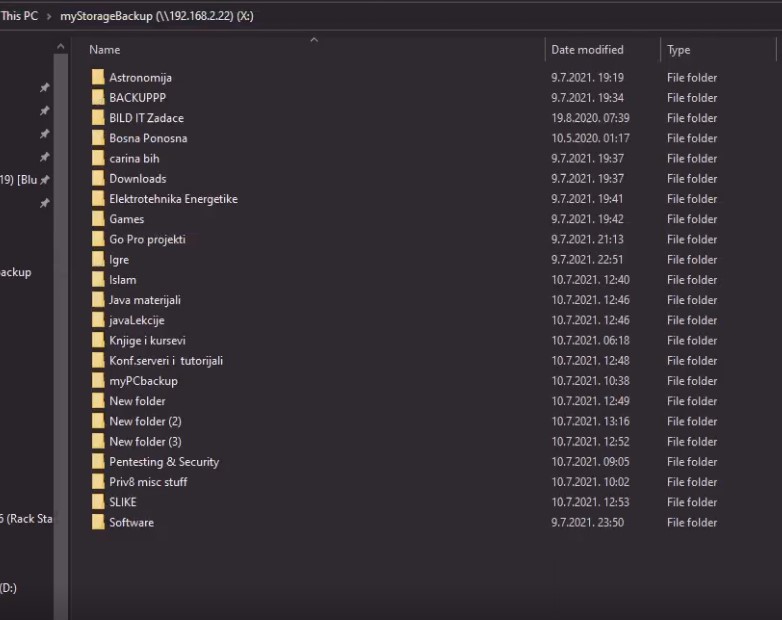Click the Bosna Ponosna folder icon
The height and width of the screenshot is (620, 782).
(x=98, y=138)
